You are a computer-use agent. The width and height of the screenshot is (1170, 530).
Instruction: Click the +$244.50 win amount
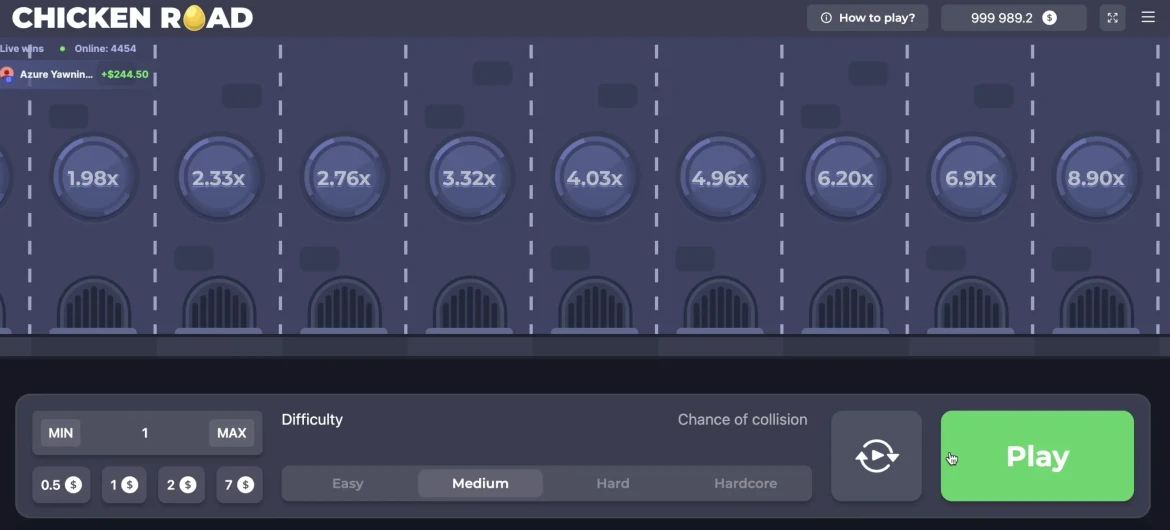(x=125, y=75)
